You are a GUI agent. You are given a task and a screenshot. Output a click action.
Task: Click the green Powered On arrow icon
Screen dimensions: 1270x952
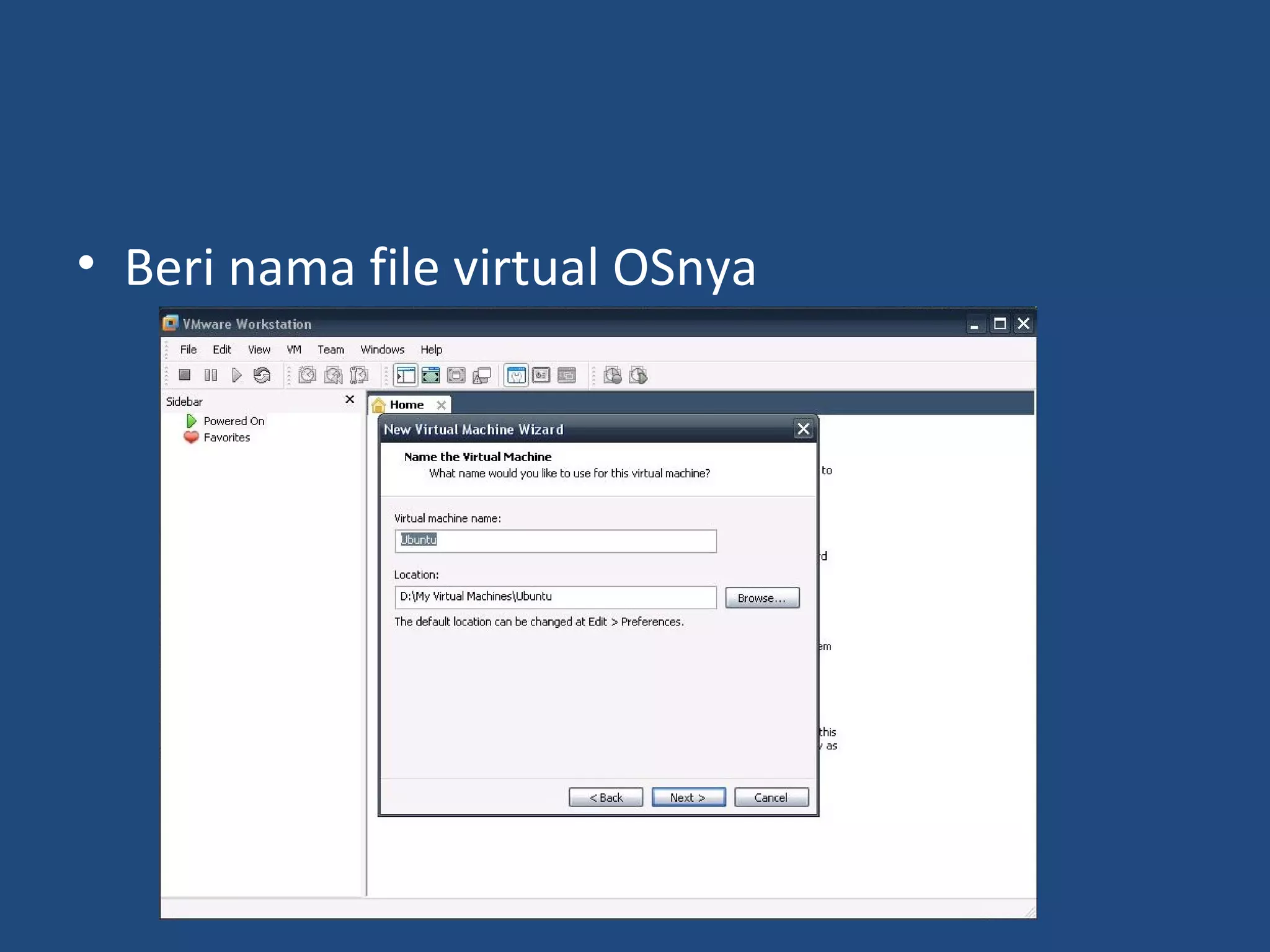point(191,421)
